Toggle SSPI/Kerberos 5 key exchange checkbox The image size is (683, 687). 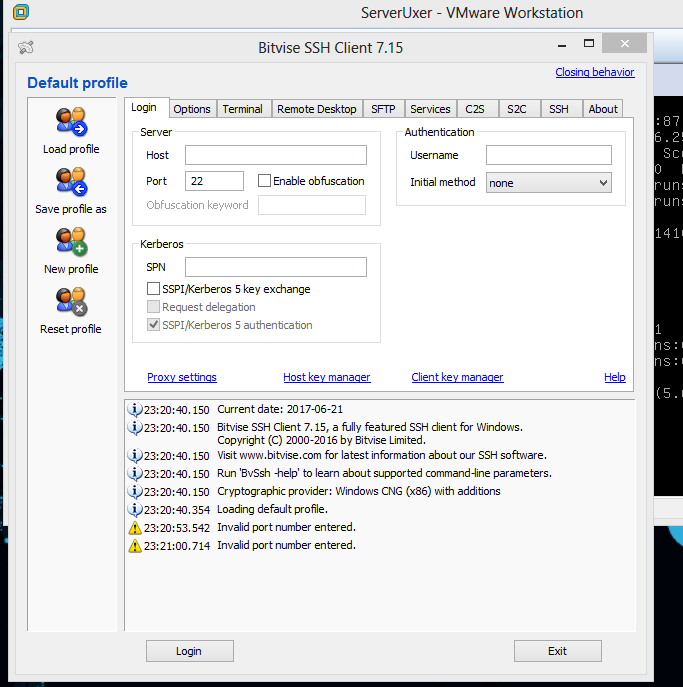[153, 289]
